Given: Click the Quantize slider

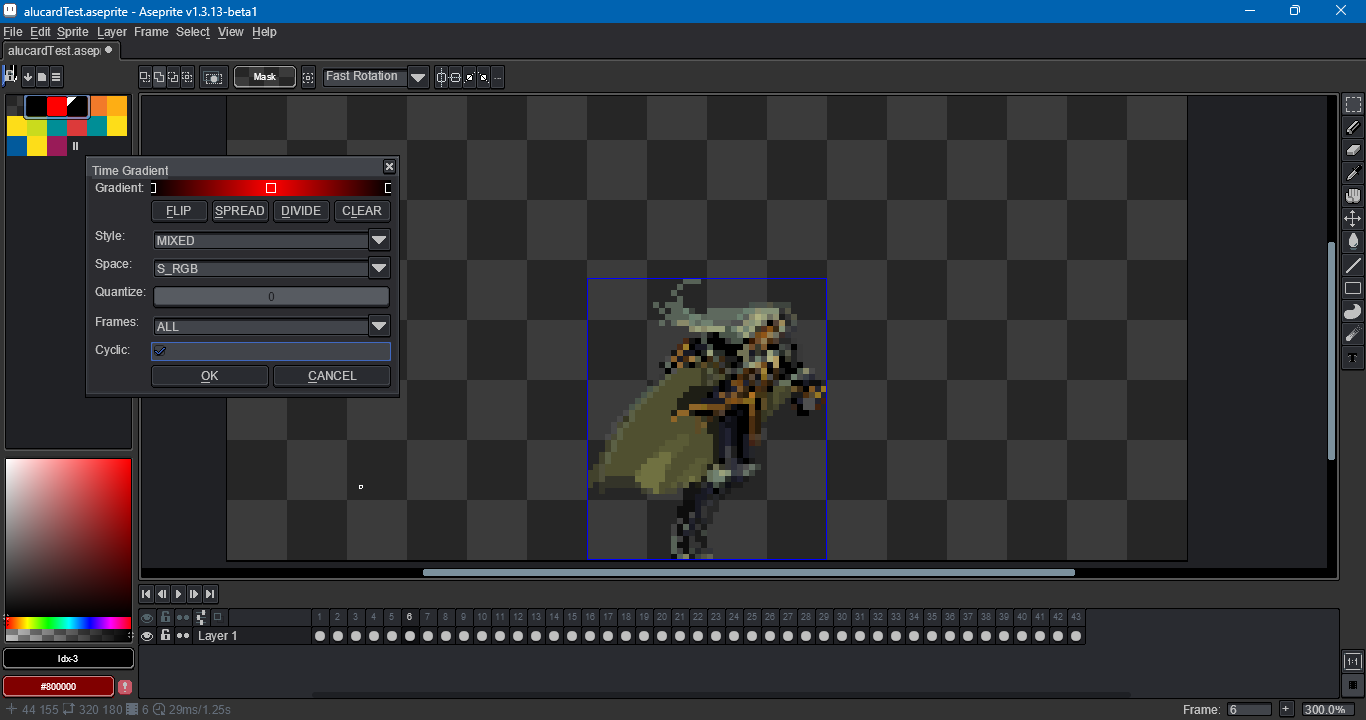Looking at the screenshot, I should point(271,297).
